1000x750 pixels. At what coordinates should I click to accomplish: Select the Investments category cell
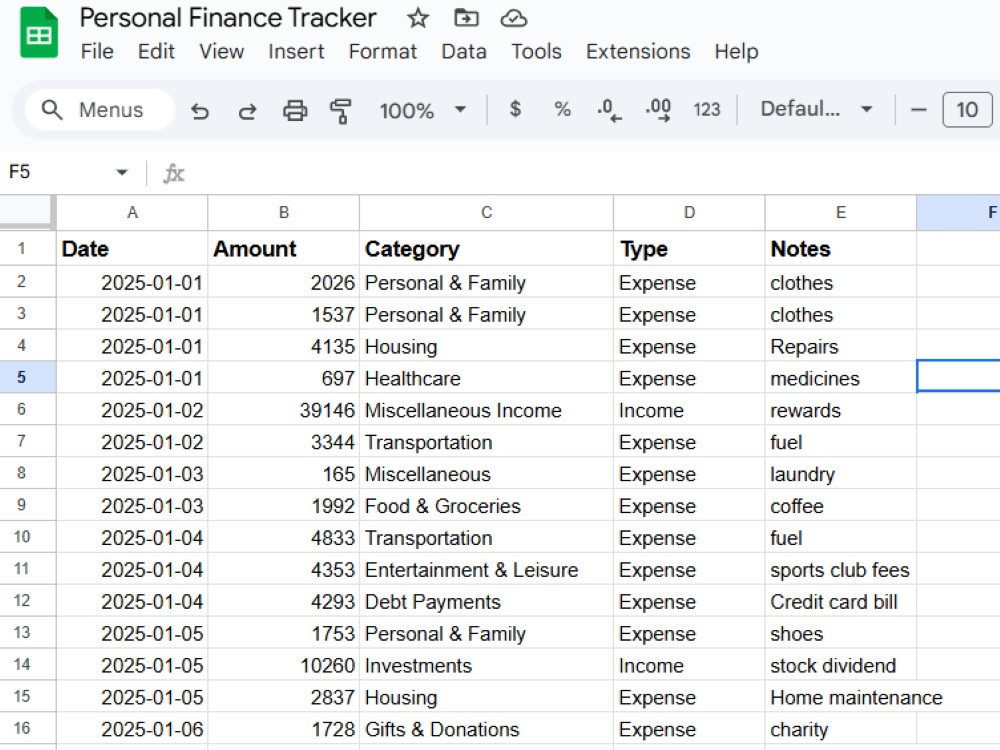tap(487, 665)
